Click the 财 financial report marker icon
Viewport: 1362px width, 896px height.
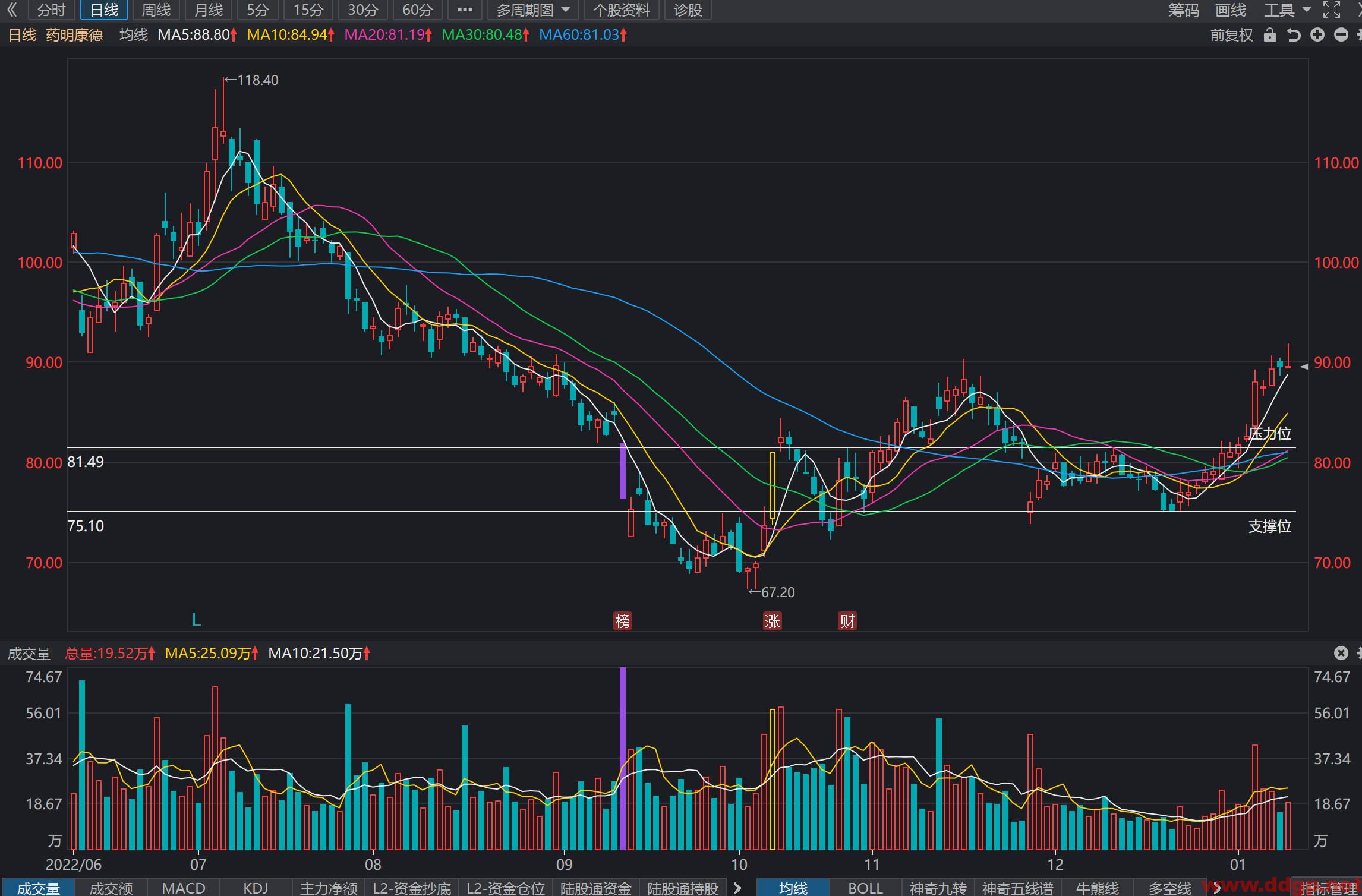click(847, 621)
